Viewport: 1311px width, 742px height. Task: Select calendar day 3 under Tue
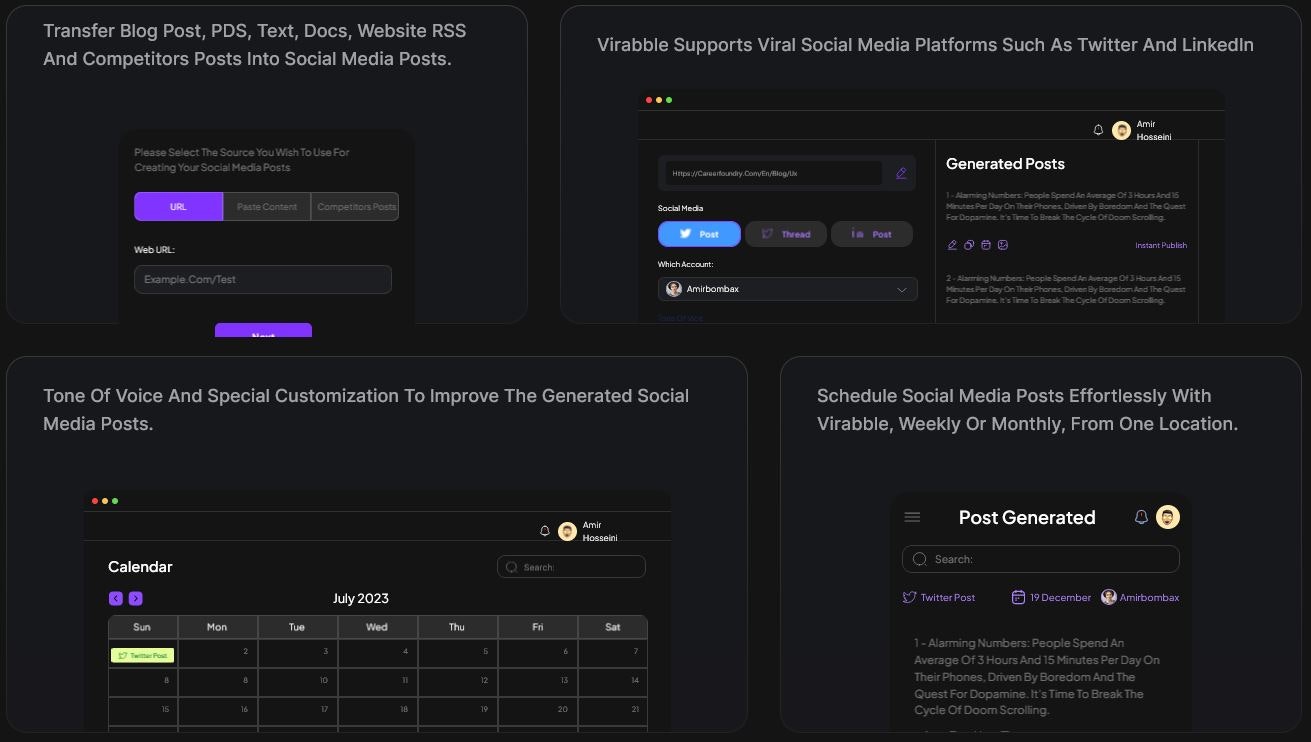point(298,654)
